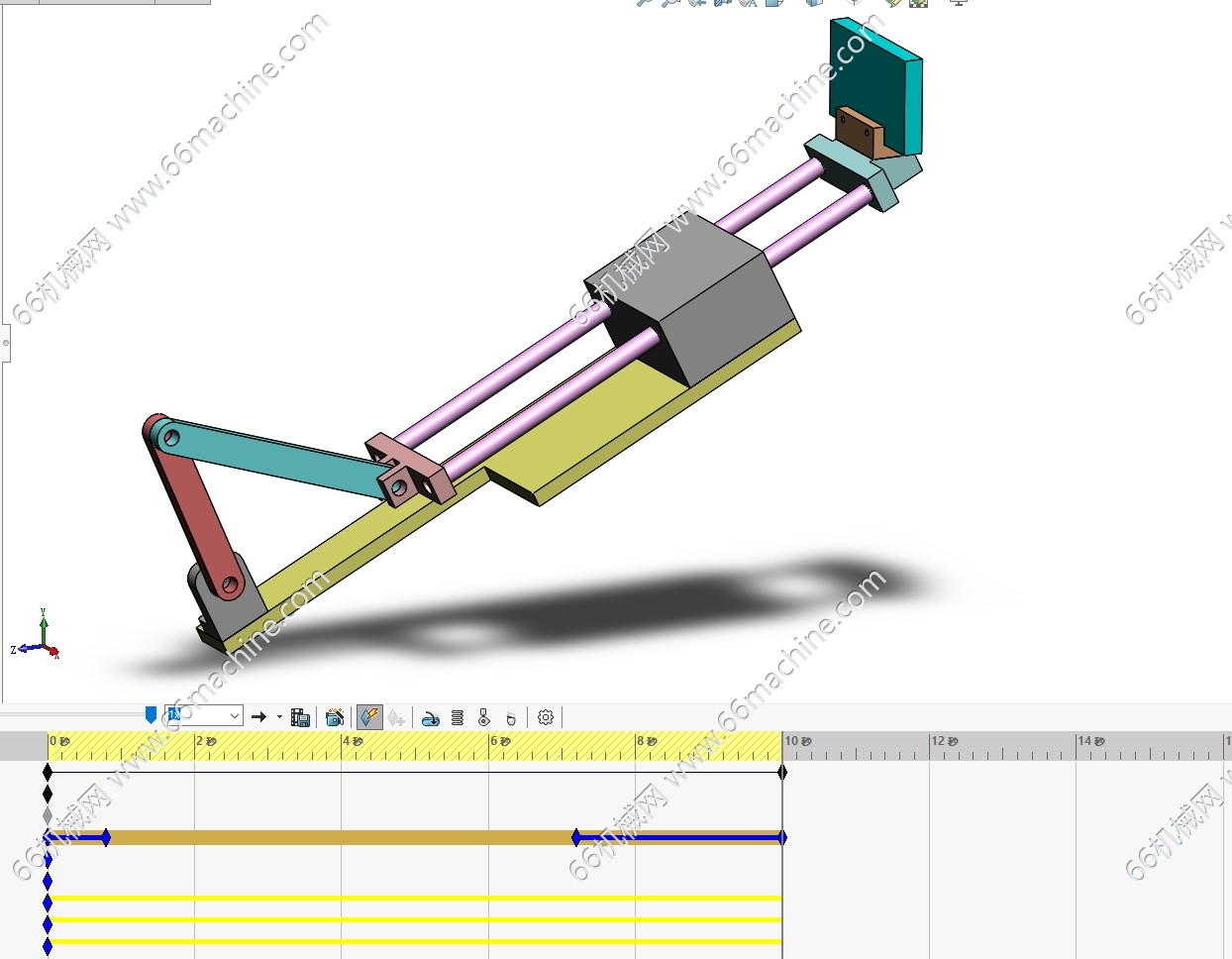Viewport: 1232px width, 959px height.
Task: Click the long blue change bar before 10 seconds
Action: (679, 839)
